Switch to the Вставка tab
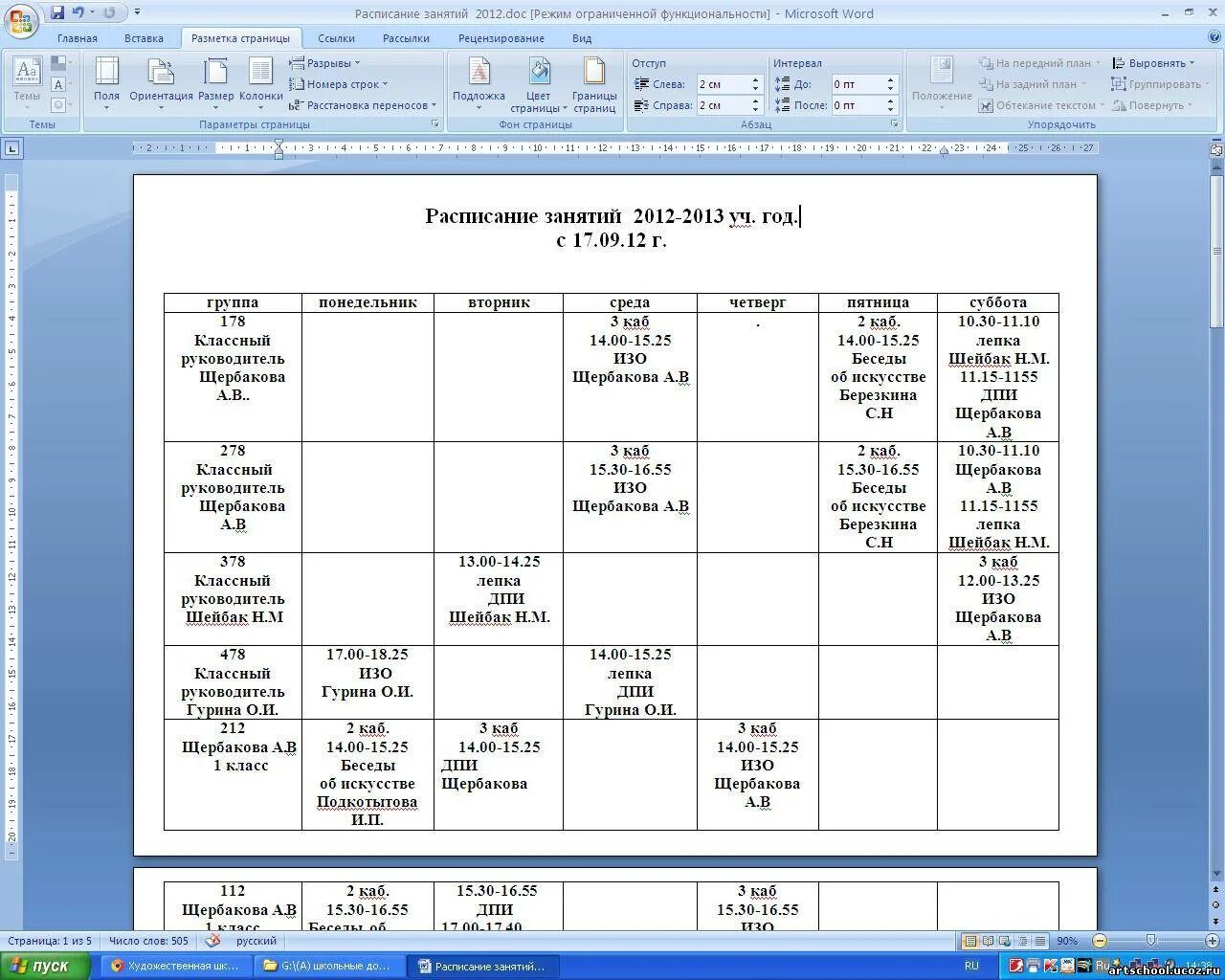Viewport: 1225px width, 980px height. 144,38
